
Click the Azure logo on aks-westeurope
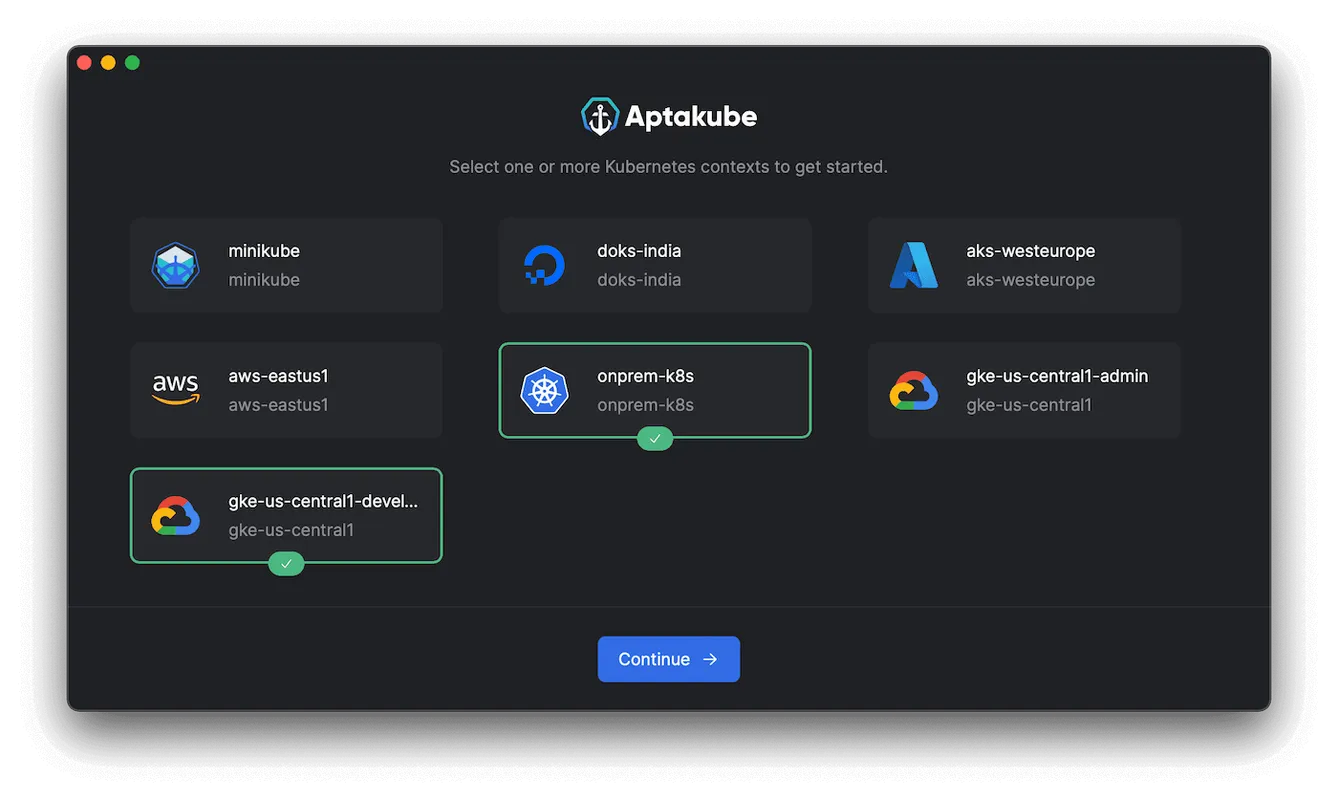tap(913, 266)
